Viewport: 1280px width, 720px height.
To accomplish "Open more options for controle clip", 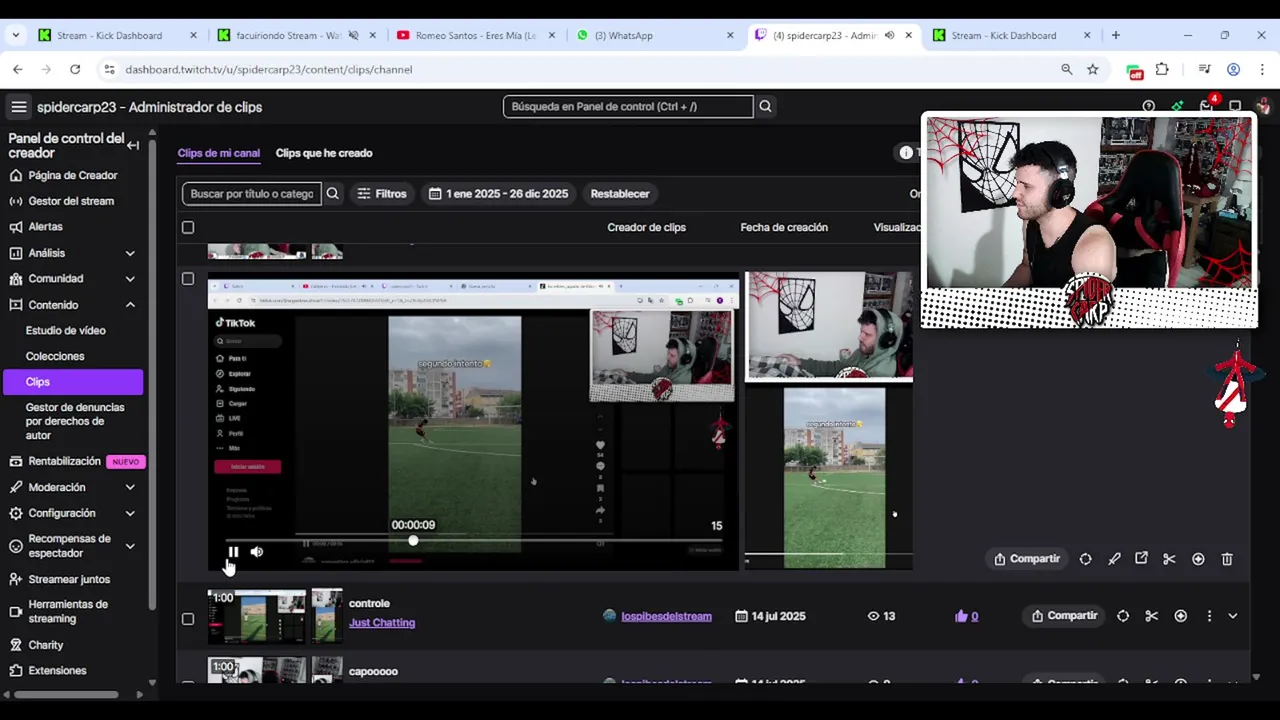I will click(x=1209, y=616).
